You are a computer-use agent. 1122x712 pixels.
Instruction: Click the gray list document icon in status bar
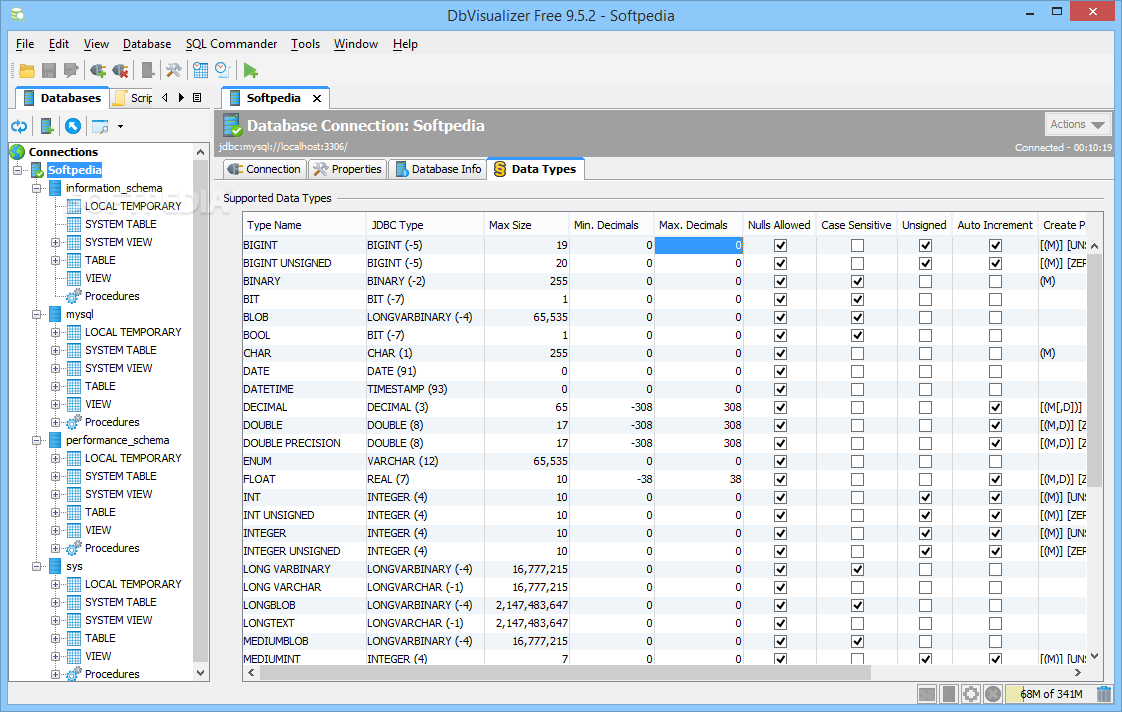(949, 693)
